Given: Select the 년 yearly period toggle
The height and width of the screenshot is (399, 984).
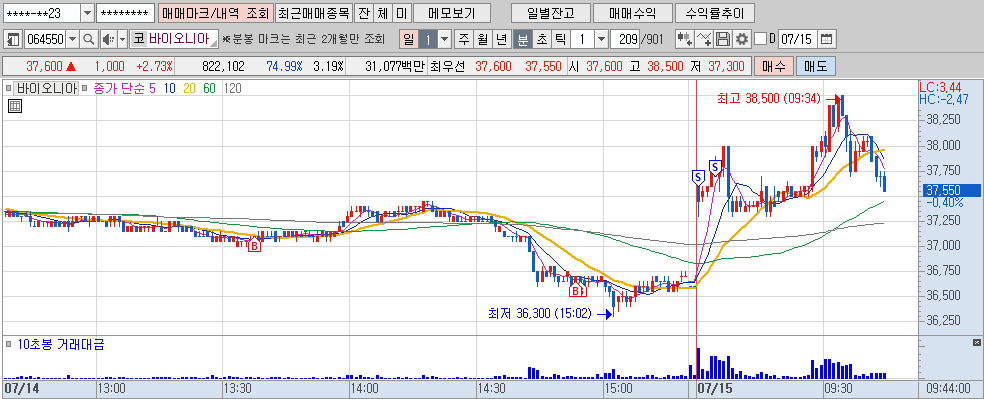Looking at the screenshot, I should click(501, 39).
